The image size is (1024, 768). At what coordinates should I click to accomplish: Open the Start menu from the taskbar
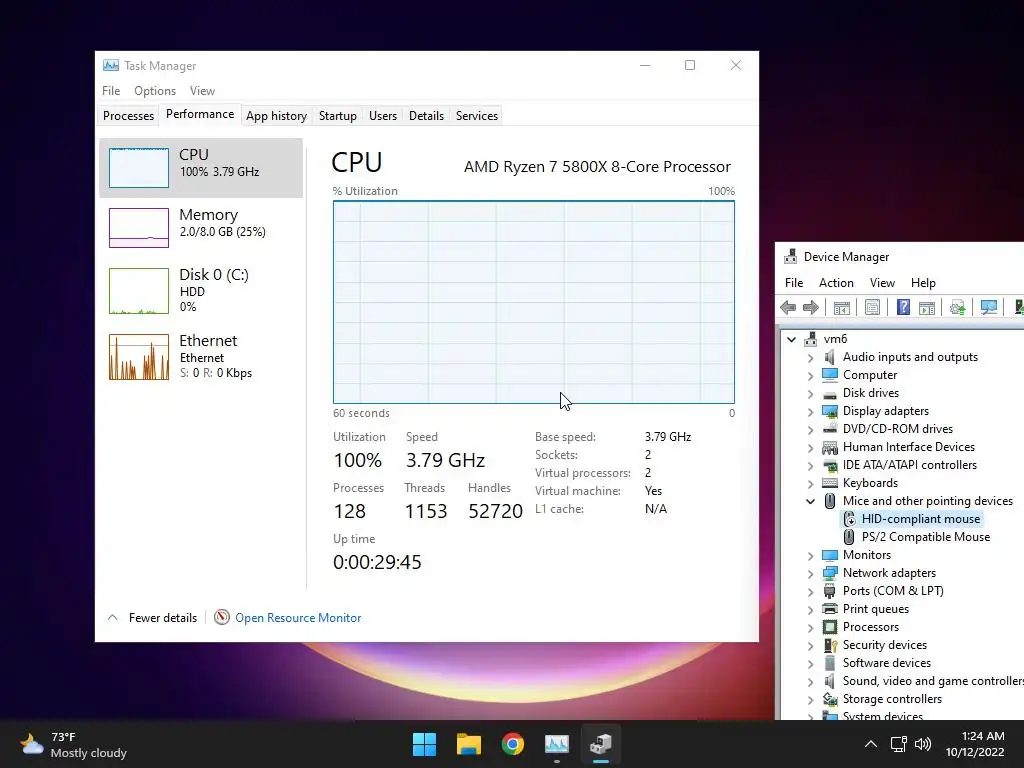424,744
